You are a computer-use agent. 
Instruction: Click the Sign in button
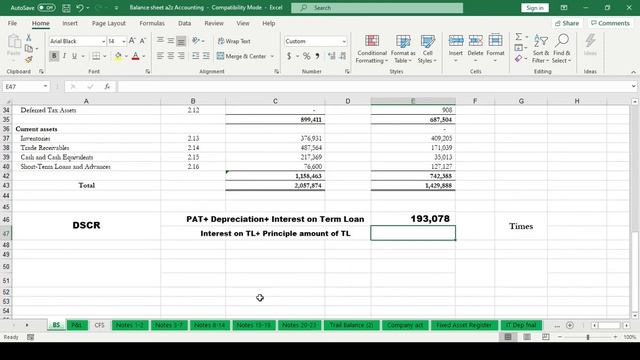click(x=535, y=8)
